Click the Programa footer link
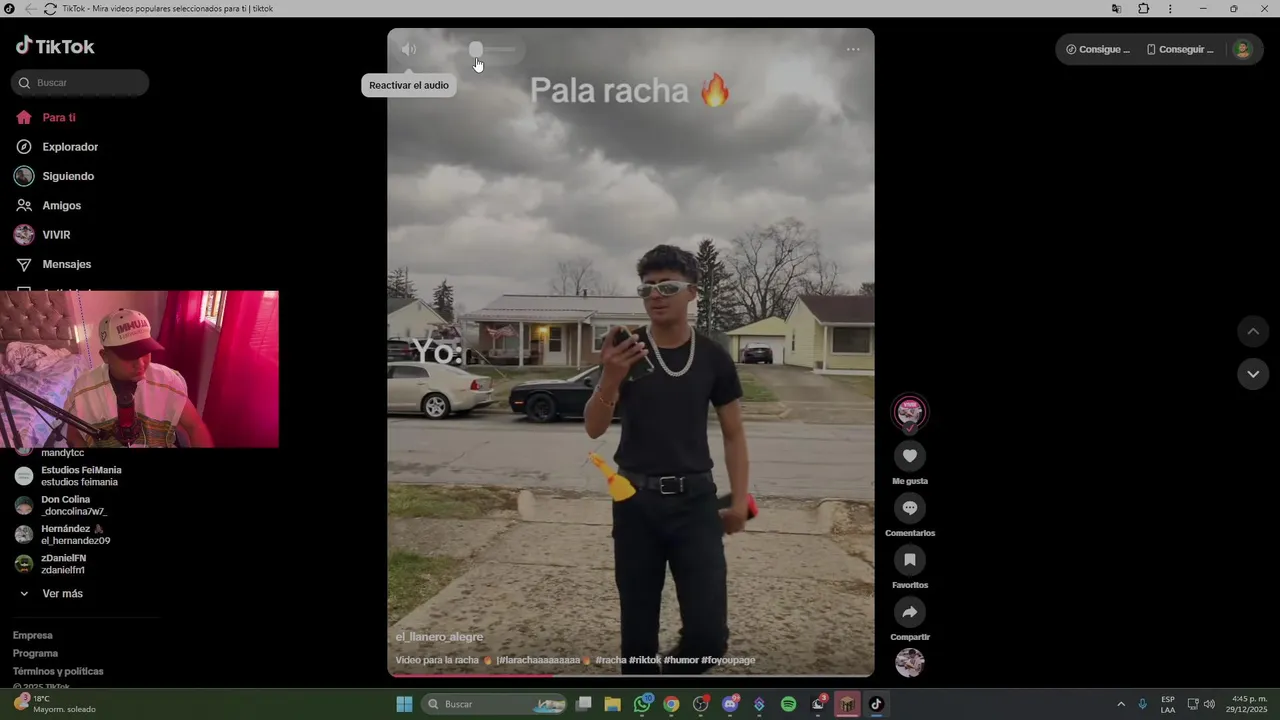This screenshot has width=1280, height=720. coord(35,653)
